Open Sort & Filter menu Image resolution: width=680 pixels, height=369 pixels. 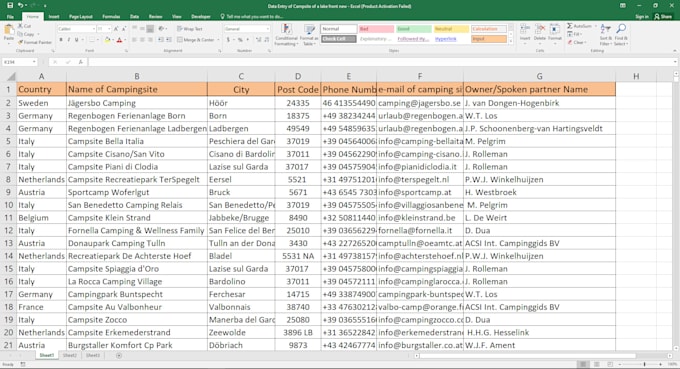[x=605, y=35]
